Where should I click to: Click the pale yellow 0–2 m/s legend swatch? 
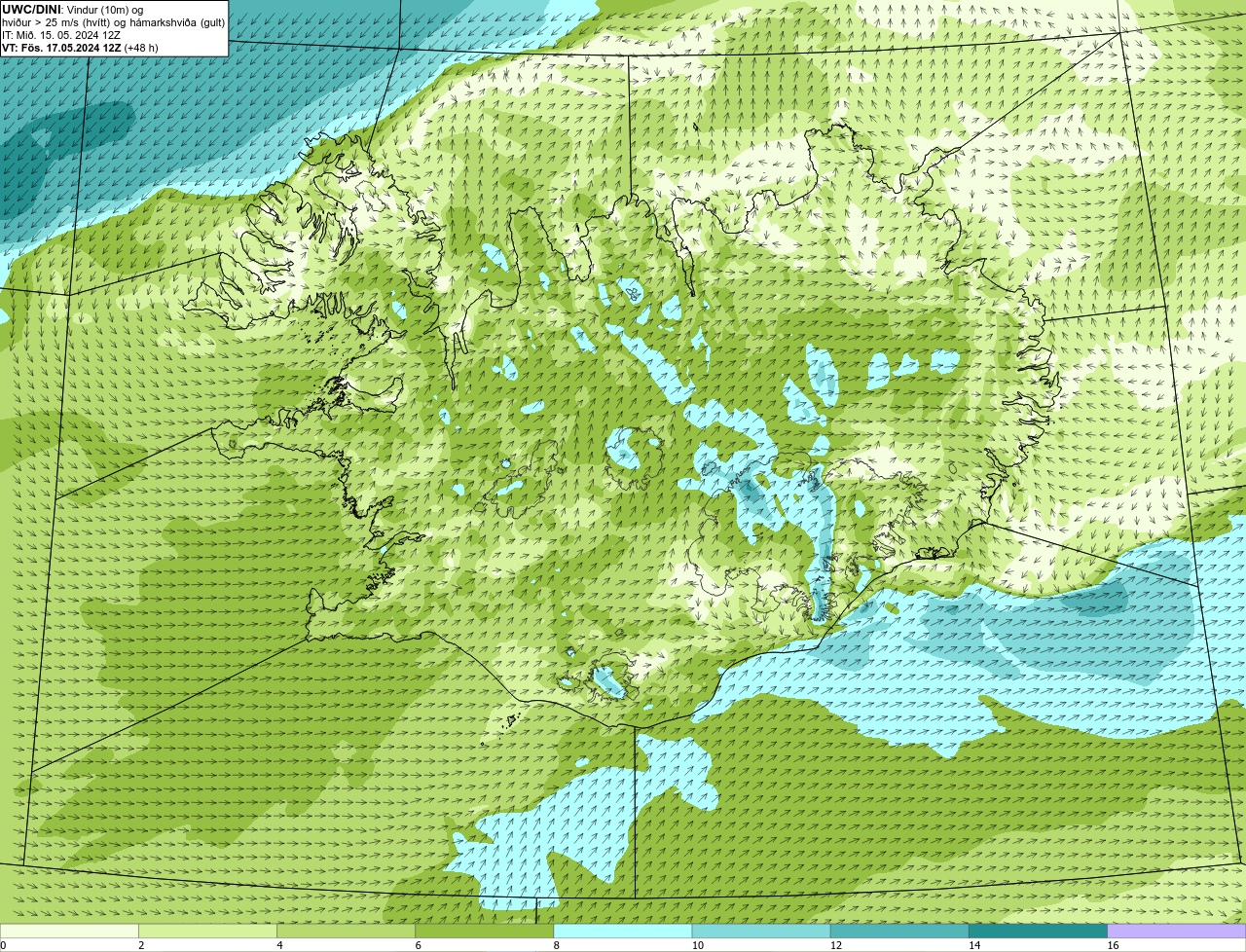pyautogui.click(x=69, y=932)
